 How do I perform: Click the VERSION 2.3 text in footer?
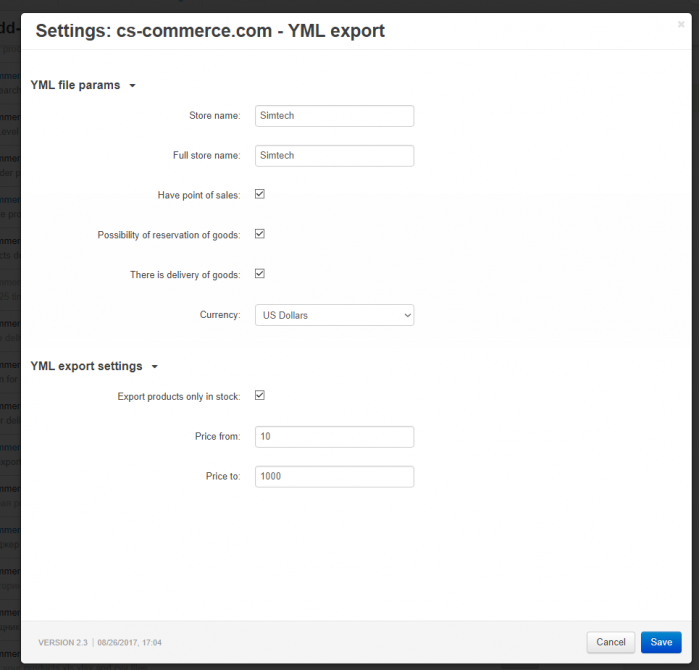click(63, 643)
